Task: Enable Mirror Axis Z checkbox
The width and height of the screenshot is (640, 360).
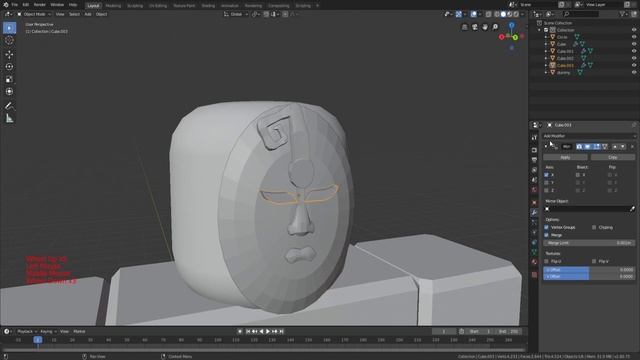Action: pos(547,190)
